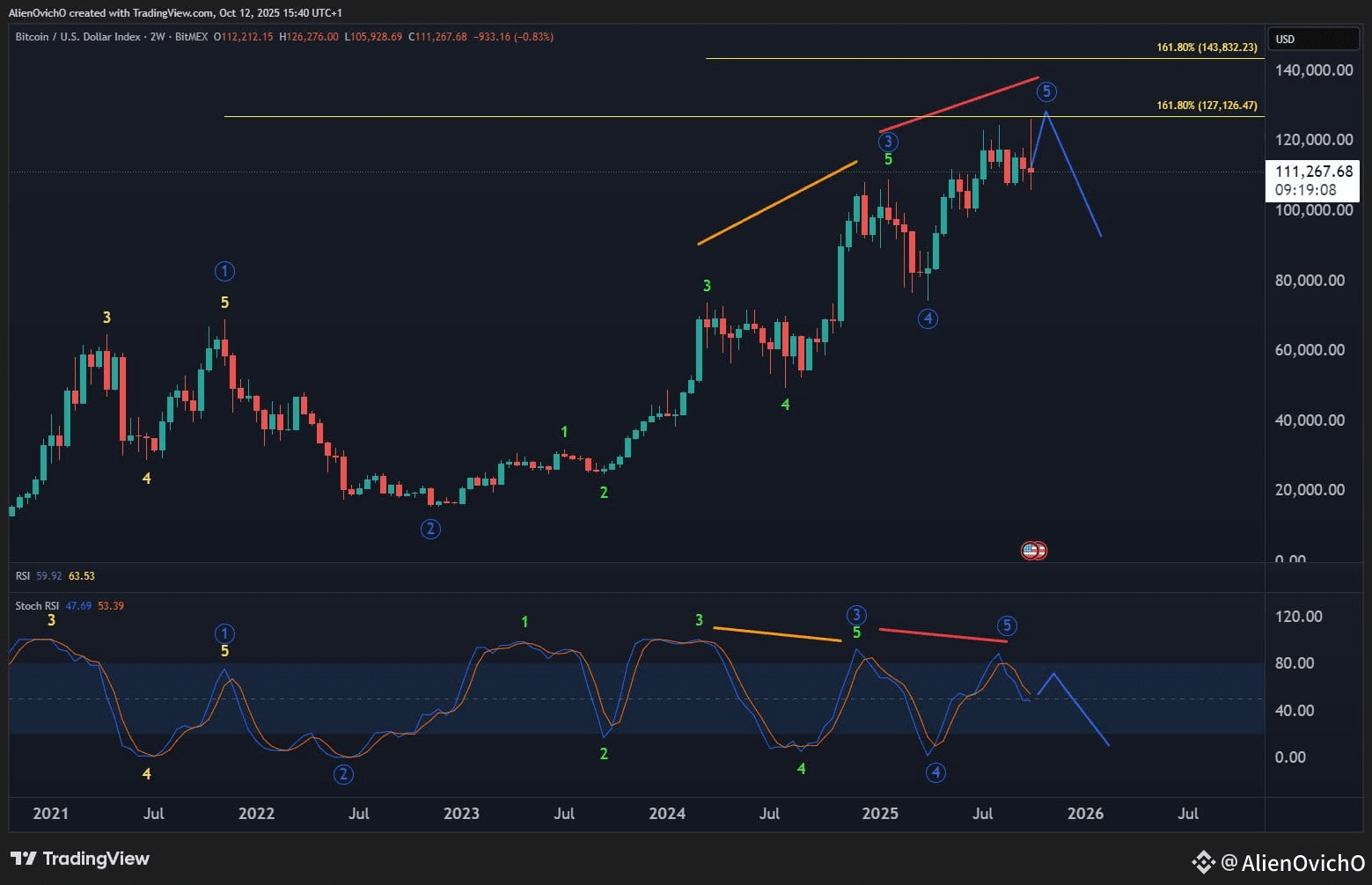
Task: Select circled wave 5 label in Stoch RSI pane
Action: tap(1007, 625)
